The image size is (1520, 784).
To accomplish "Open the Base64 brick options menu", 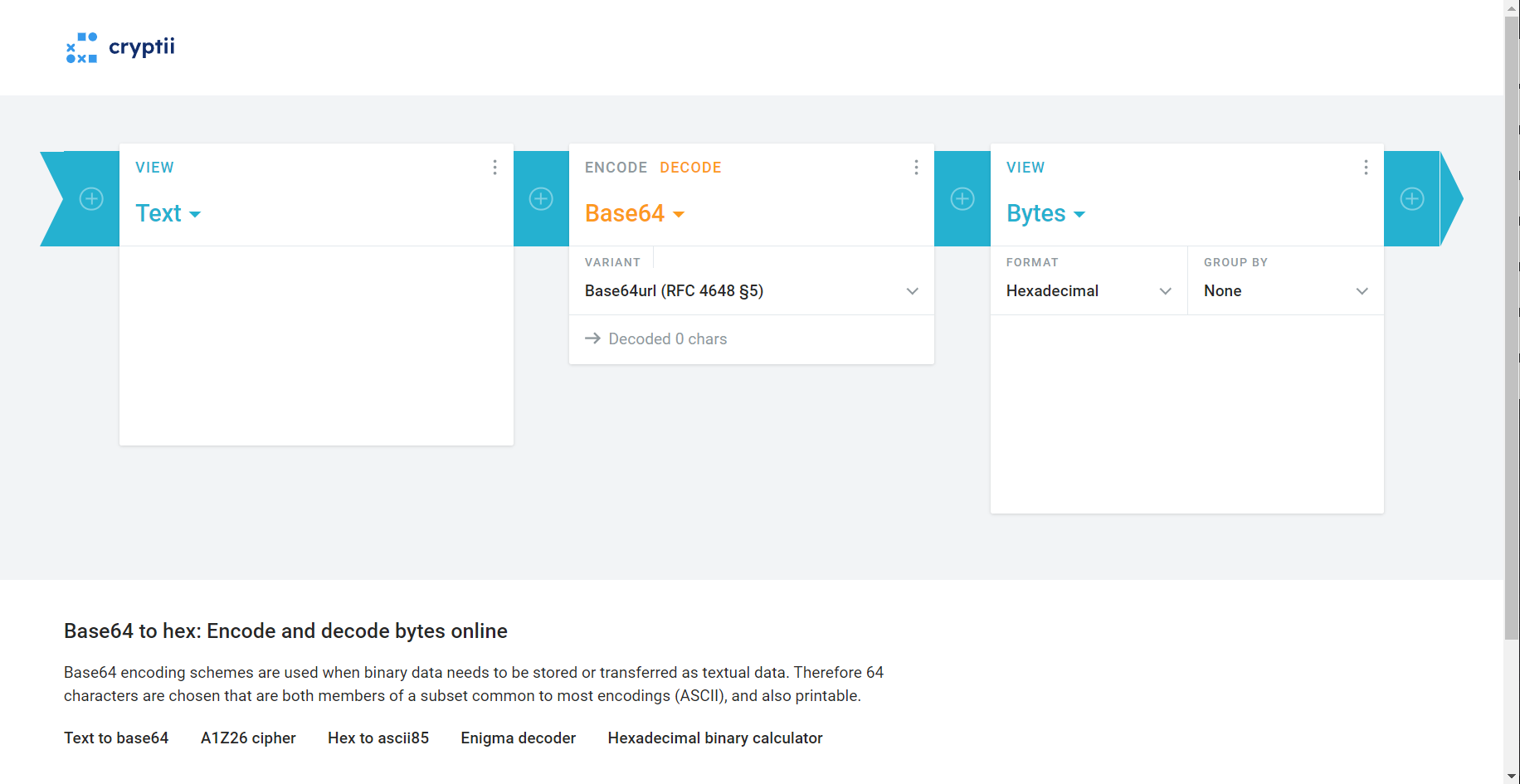I will 916,168.
